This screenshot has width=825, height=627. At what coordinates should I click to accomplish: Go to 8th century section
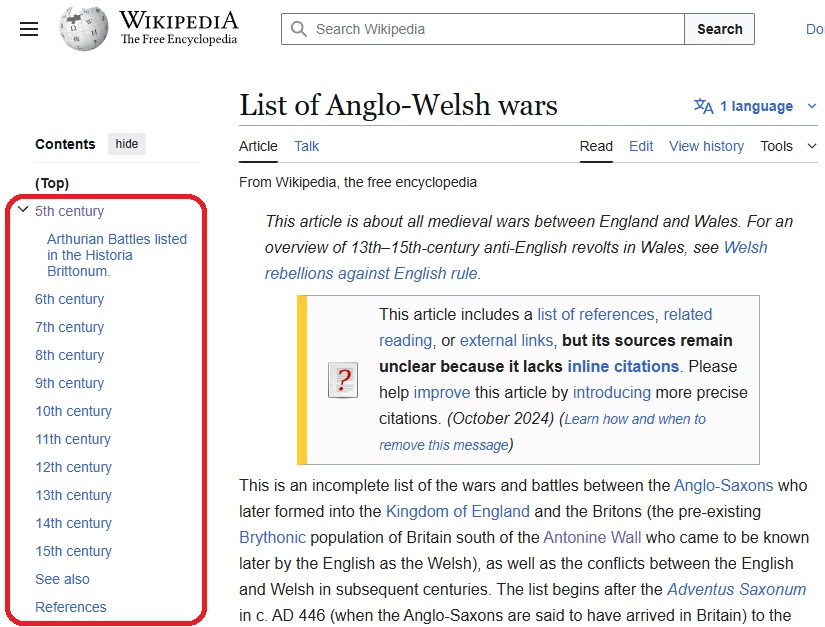pyautogui.click(x=69, y=355)
